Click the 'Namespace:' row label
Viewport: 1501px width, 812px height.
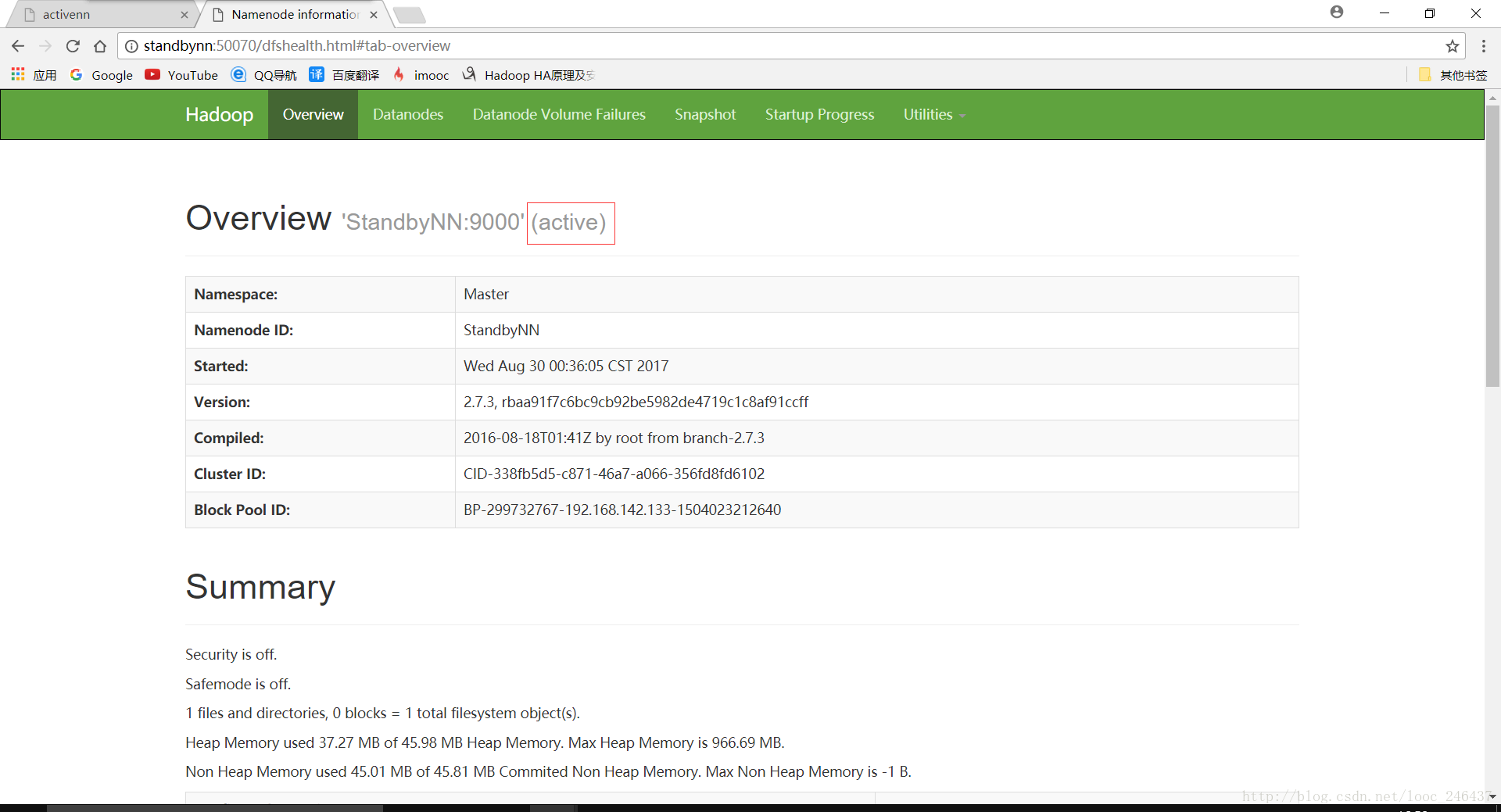click(236, 295)
